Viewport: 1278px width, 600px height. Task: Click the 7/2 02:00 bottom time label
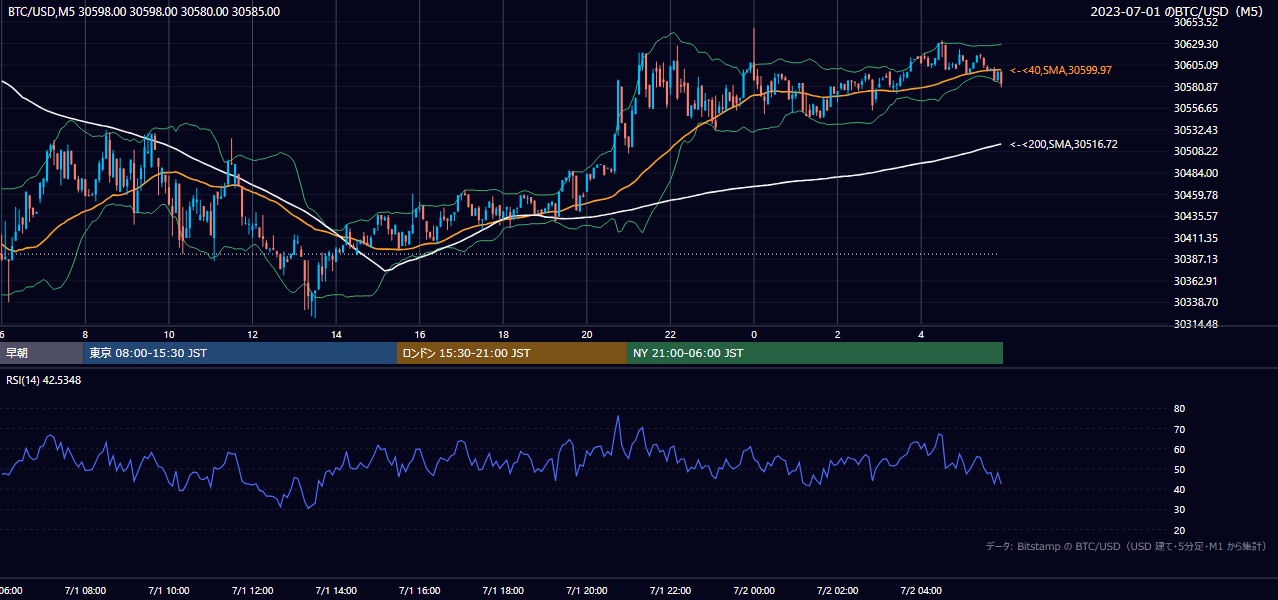pos(837,591)
